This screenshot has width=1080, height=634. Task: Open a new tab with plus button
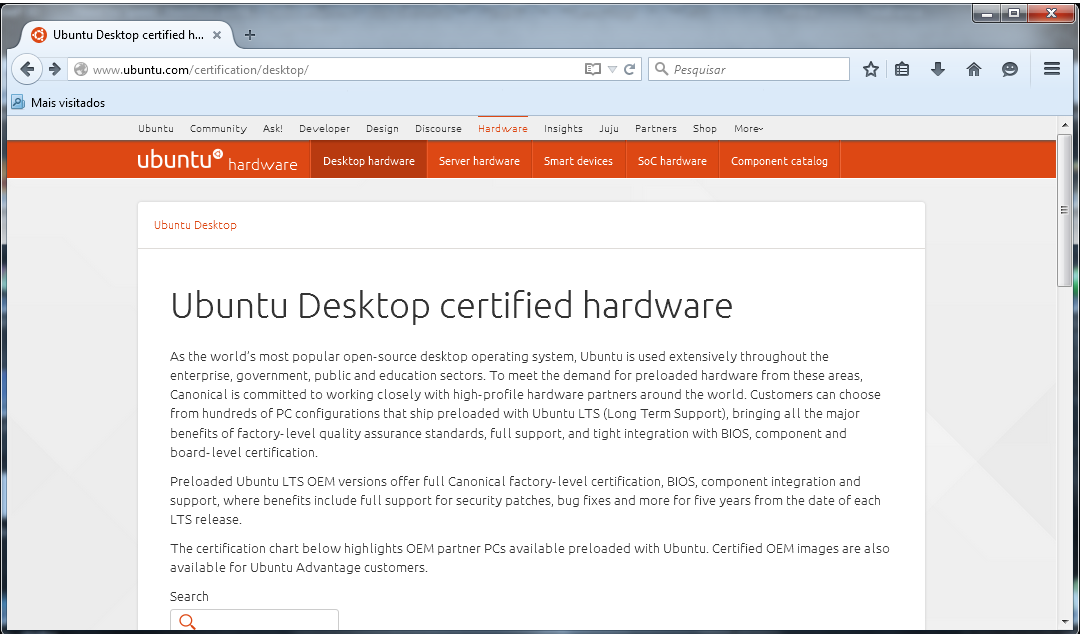point(250,35)
